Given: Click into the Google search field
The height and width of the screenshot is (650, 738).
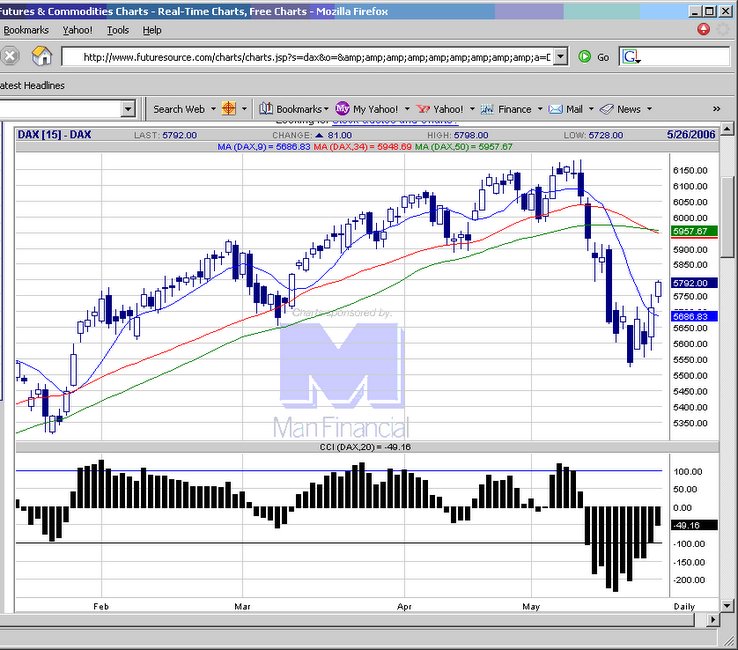Looking at the screenshot, I should pyautogui.click(x=685, y=57).
